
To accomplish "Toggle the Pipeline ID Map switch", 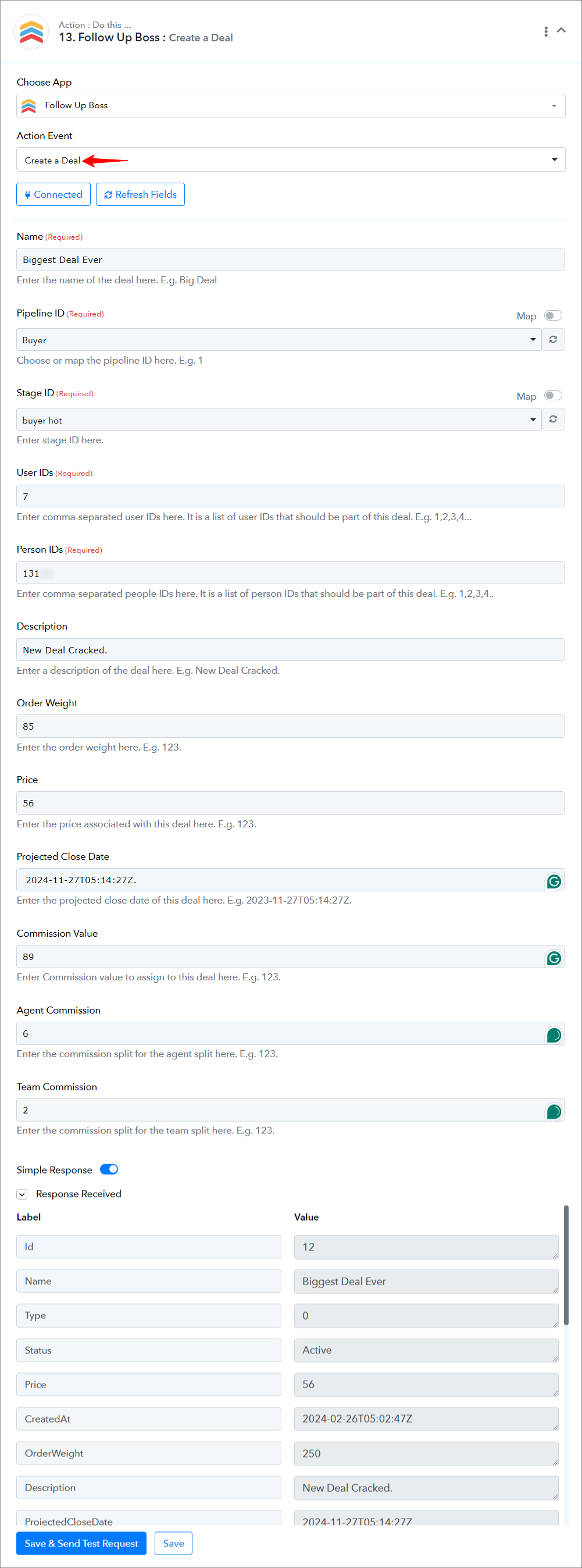I will (x=553, y=315).
